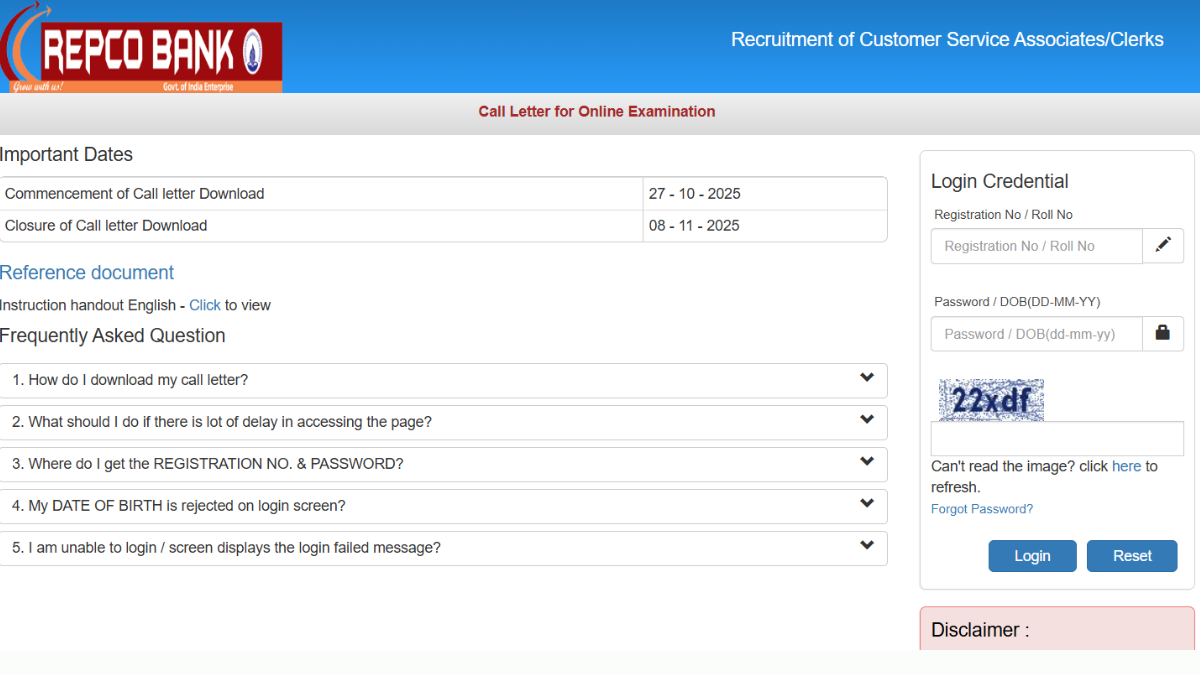Expand chevron for delay in accessing page question
This screenshot has width=1200, height=675.
[x=866, y=420]
